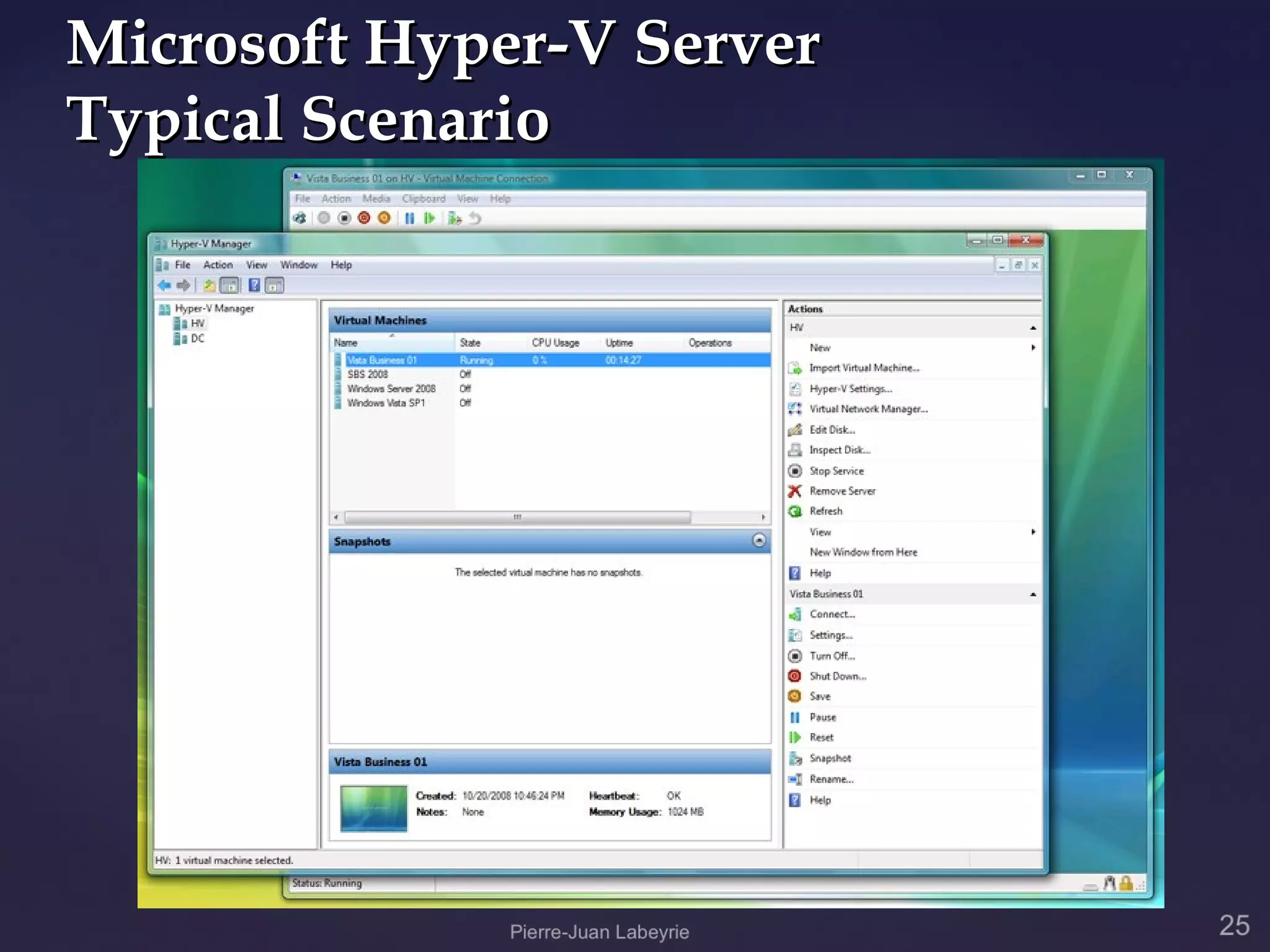Expand the New submenu arrow in Actions

click(1033, 348)
